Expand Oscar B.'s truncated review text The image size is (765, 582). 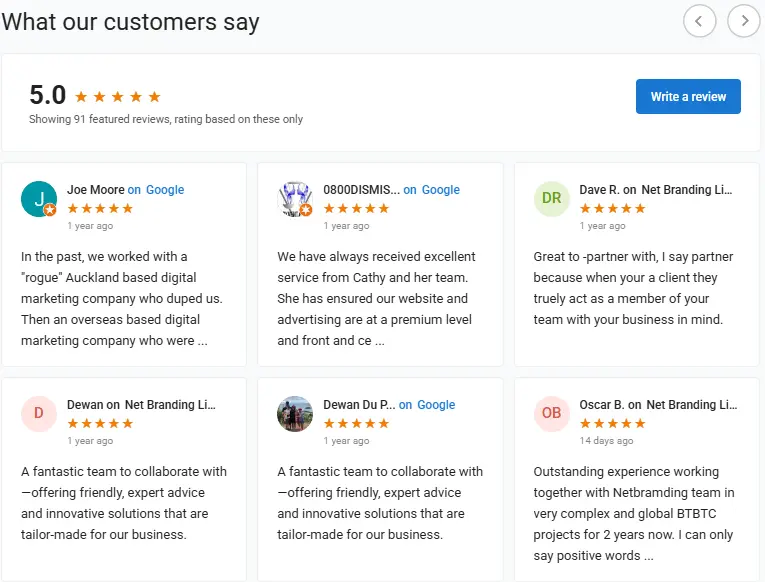click(649, 556)
